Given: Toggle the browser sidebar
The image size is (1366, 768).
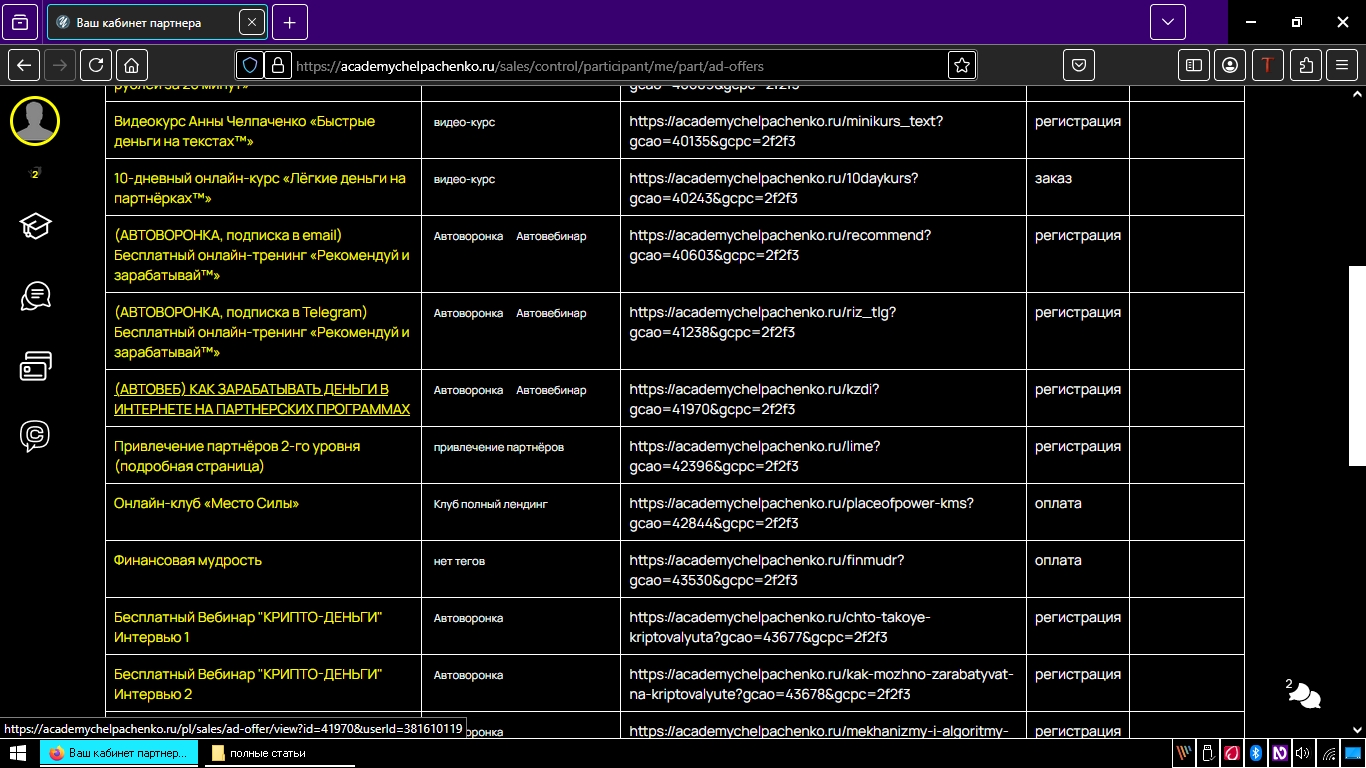Looking at the screenshot, I should point(1193,65).
